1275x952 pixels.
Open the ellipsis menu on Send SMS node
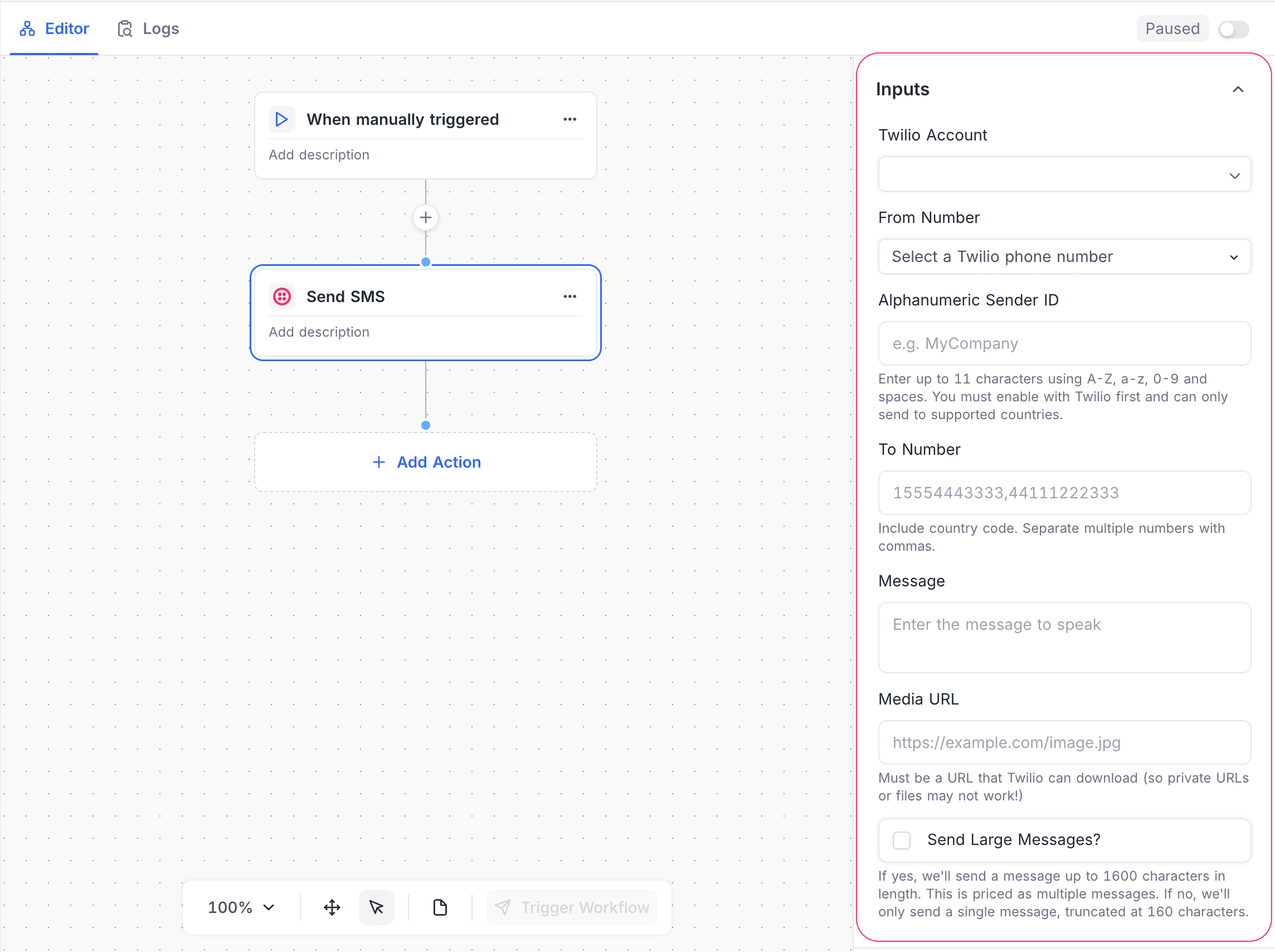(569, 296)
